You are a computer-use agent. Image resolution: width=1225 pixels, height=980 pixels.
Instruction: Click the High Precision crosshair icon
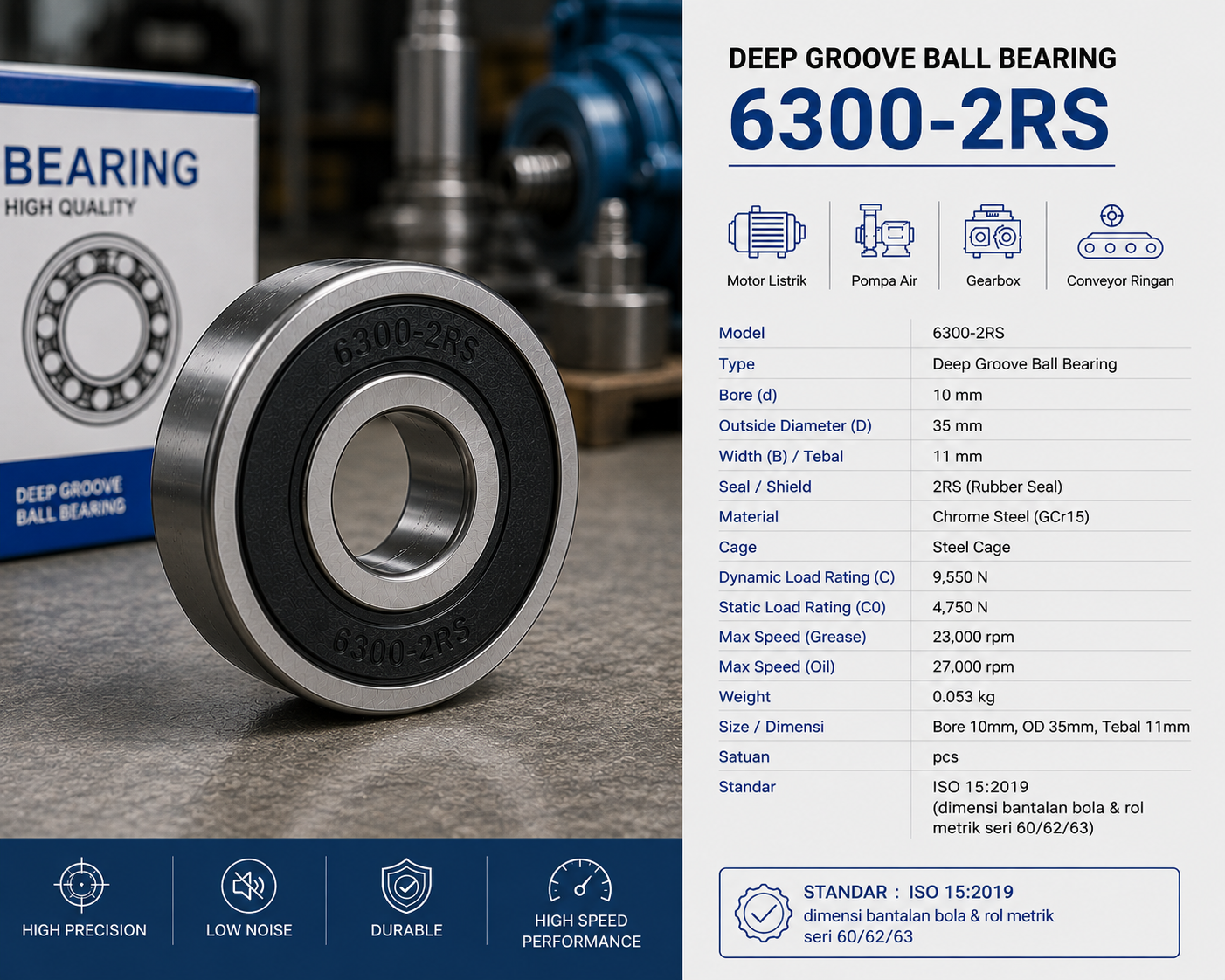(82, 884)
